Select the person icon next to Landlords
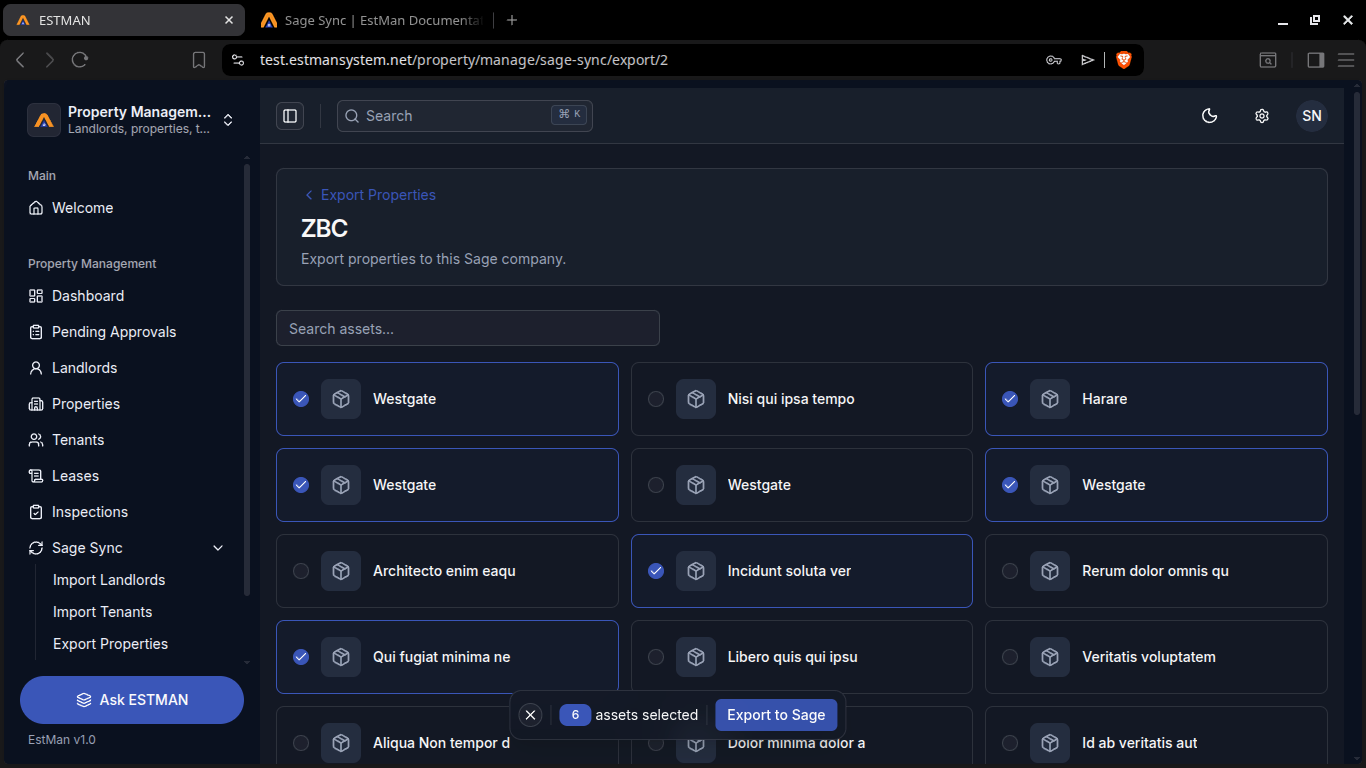The image size is (1366, 768). point(36,368)
